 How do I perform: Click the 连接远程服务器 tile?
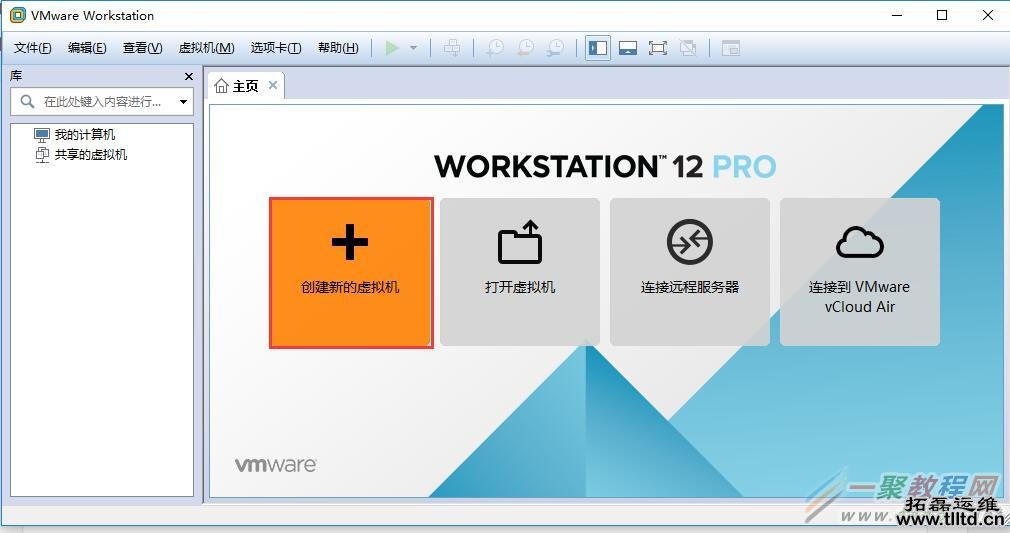(x=690, y=271)
